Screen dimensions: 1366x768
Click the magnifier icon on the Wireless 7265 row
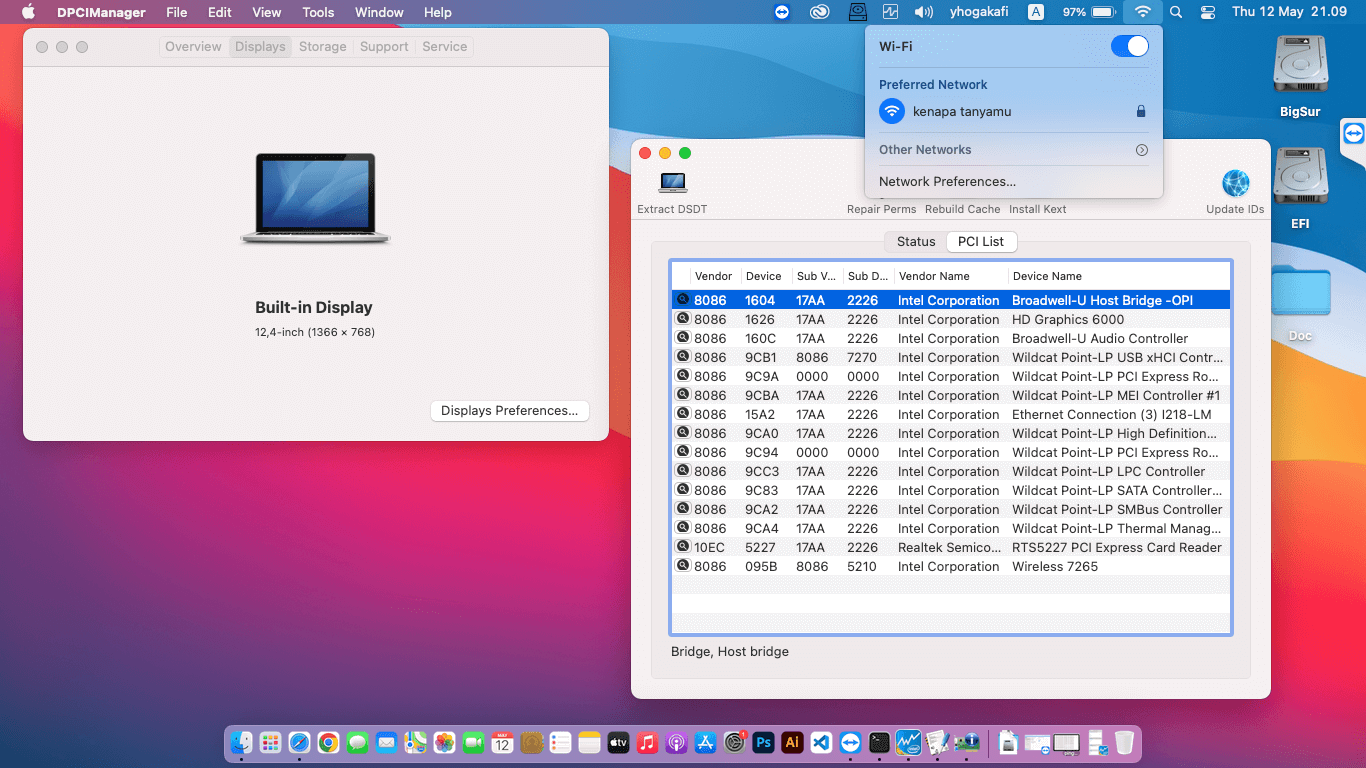tap(683, 566)
